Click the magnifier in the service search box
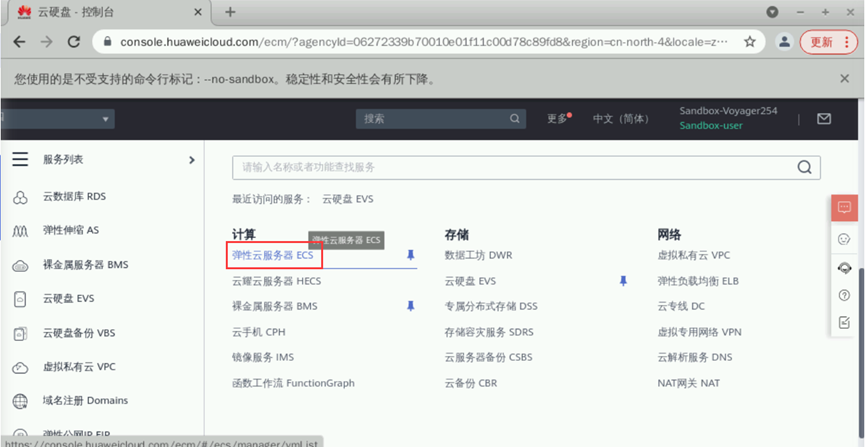This screenshot has width=865, height=447. (x=804, y=167)
